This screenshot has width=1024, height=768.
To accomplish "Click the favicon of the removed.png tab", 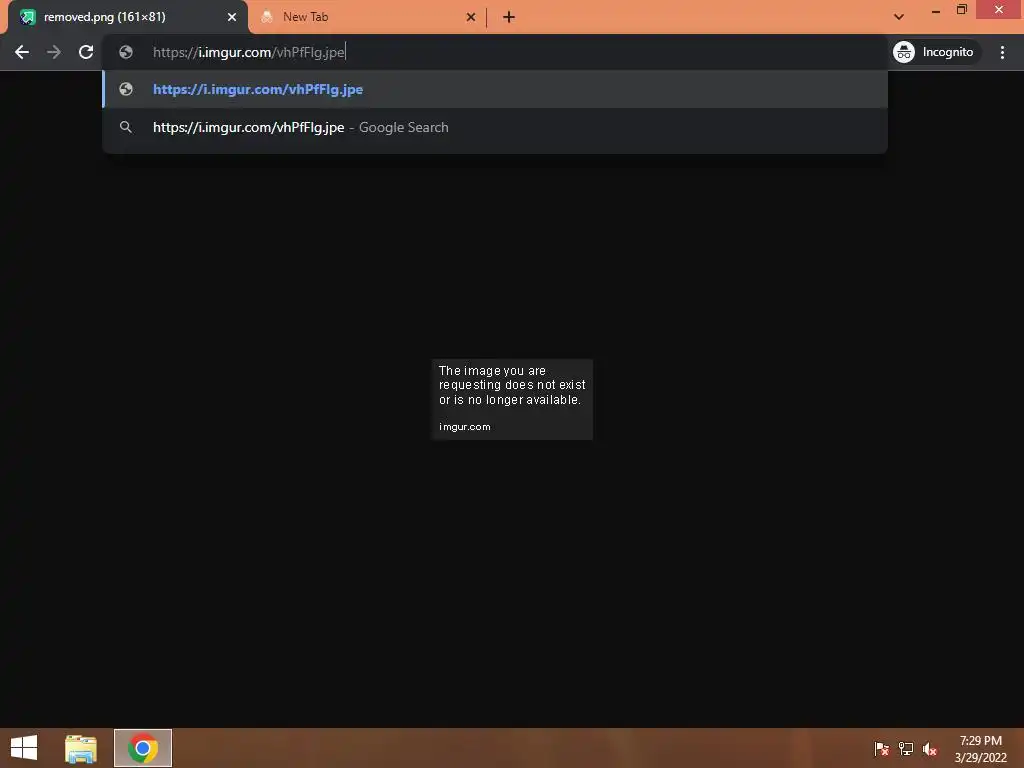I will coord(27,17).
